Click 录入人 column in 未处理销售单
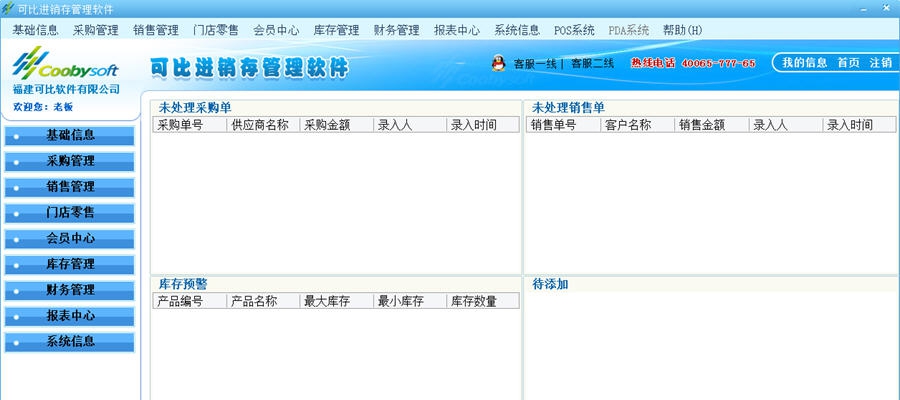Image resolution: width=900 pixels, height=400 pixels. coord(786,125)
